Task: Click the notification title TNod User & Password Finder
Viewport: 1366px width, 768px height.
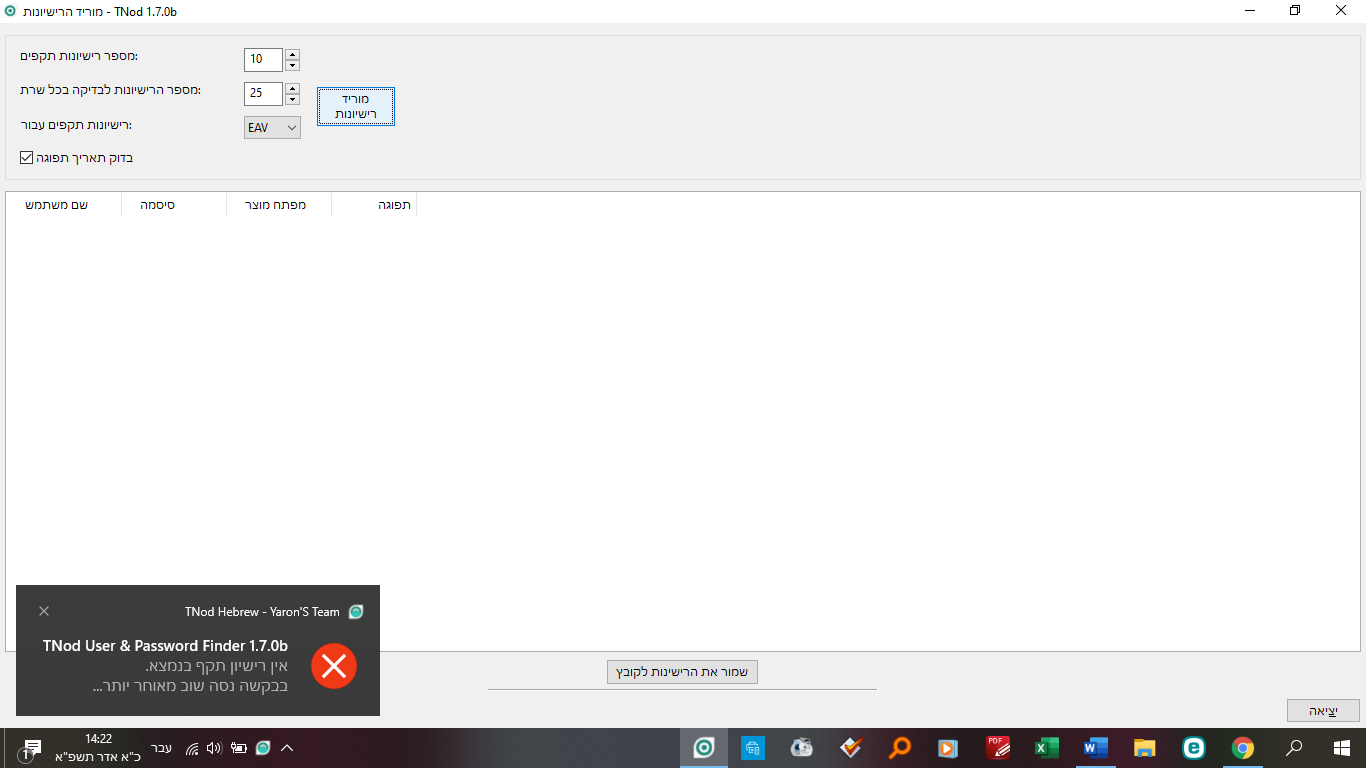Action: pyautogui.click(x=165, y=646)
